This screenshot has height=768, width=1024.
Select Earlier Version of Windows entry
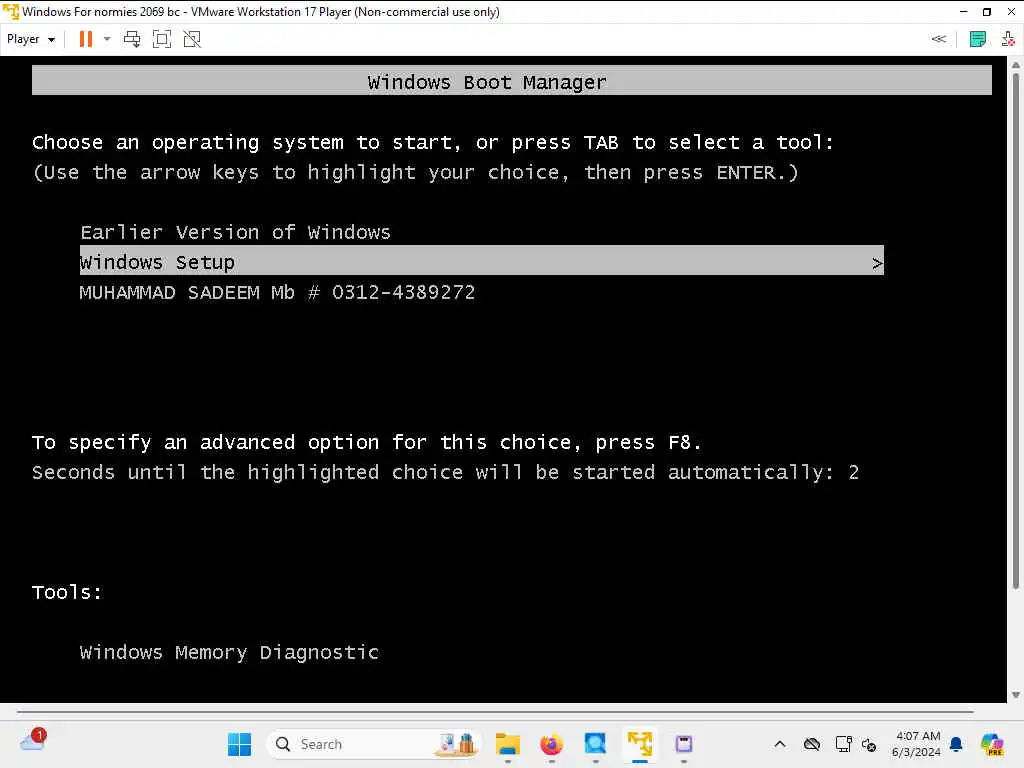pyautogui.click(x=235, y=232)
